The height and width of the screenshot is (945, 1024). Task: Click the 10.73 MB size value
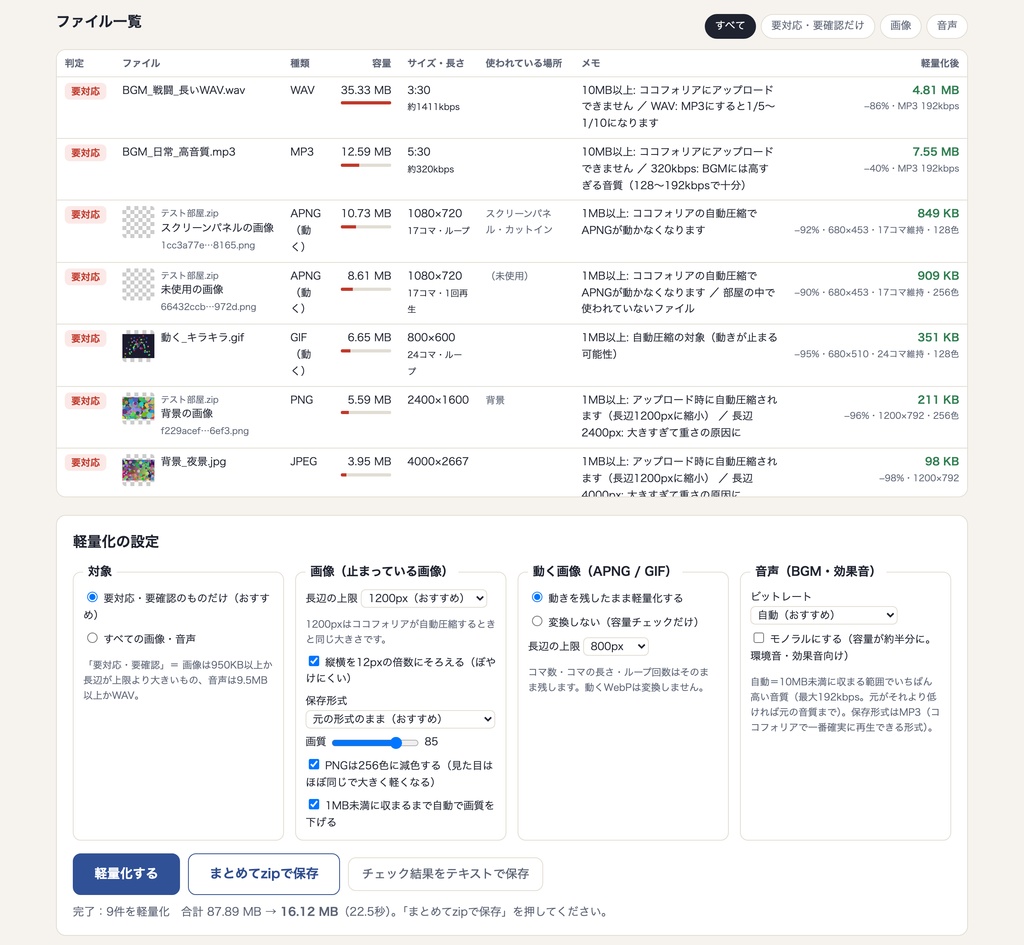click(x=366, y=214)
